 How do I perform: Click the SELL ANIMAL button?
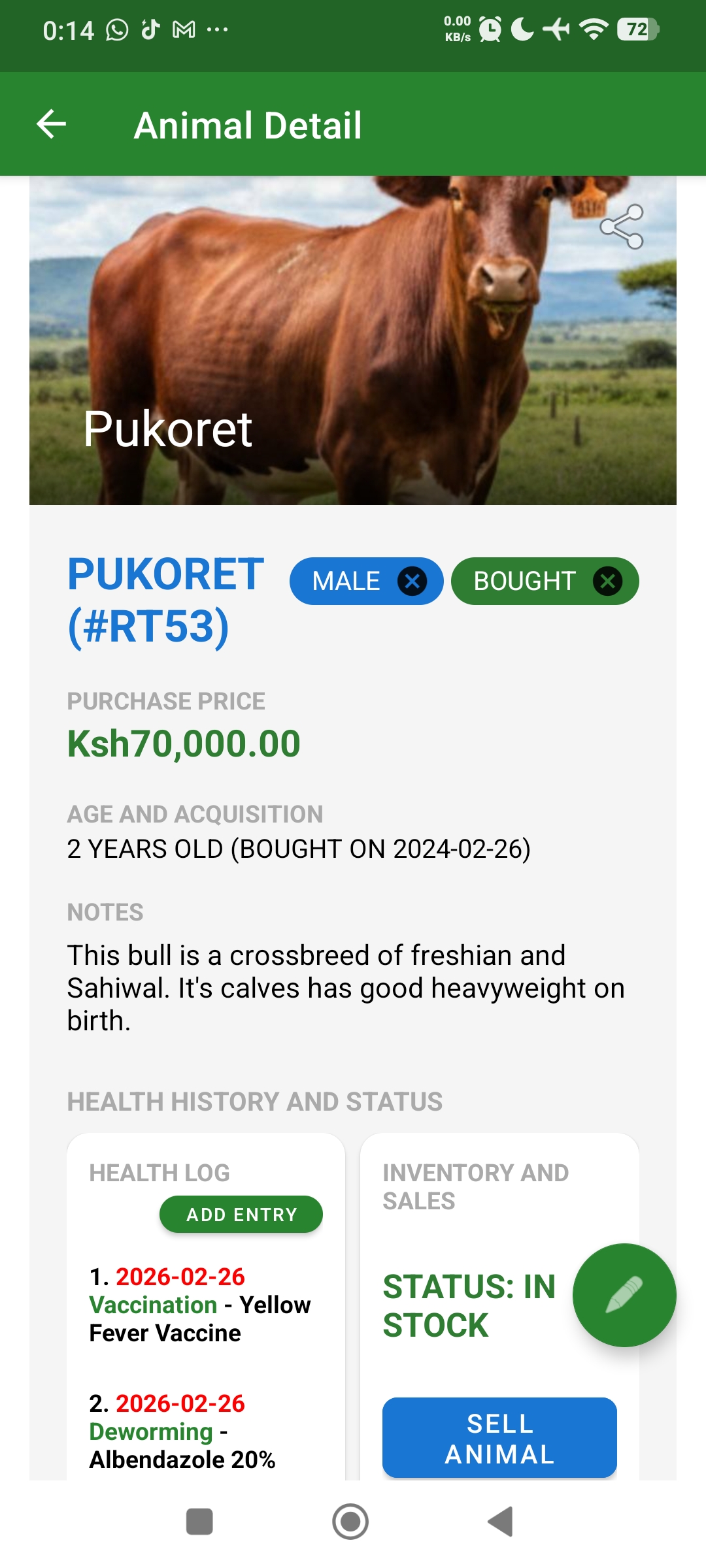tap(499, 1438)
